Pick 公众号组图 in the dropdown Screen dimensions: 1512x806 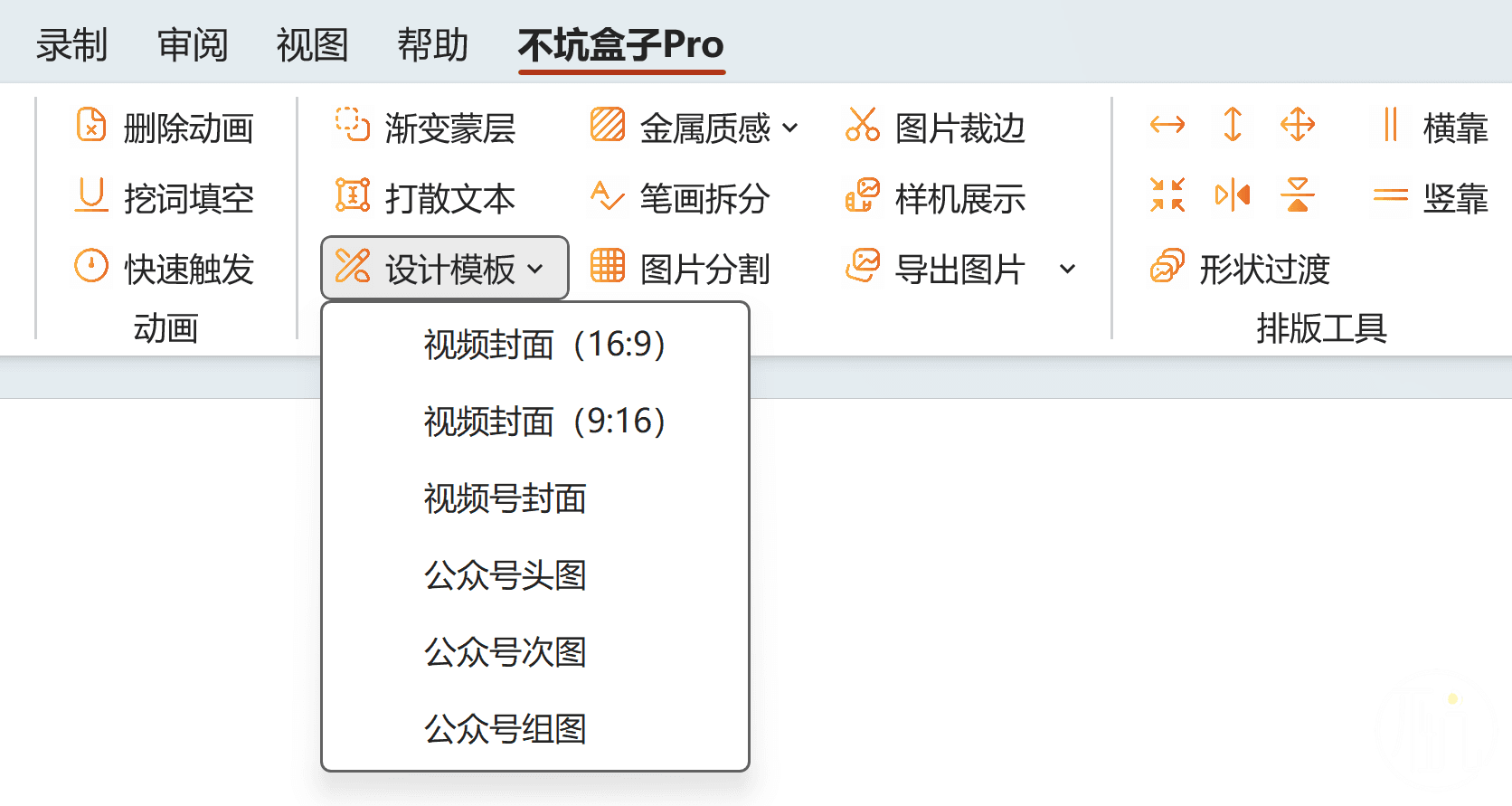pyautogui.click(x=535, y=729)
